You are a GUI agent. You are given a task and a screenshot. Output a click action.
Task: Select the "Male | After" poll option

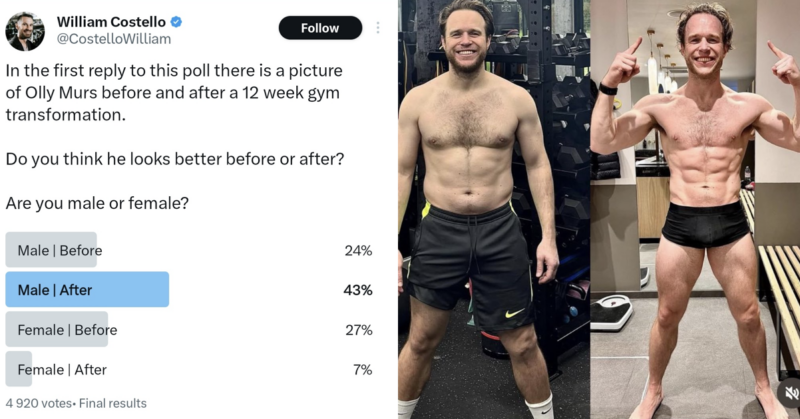point(56,290)
